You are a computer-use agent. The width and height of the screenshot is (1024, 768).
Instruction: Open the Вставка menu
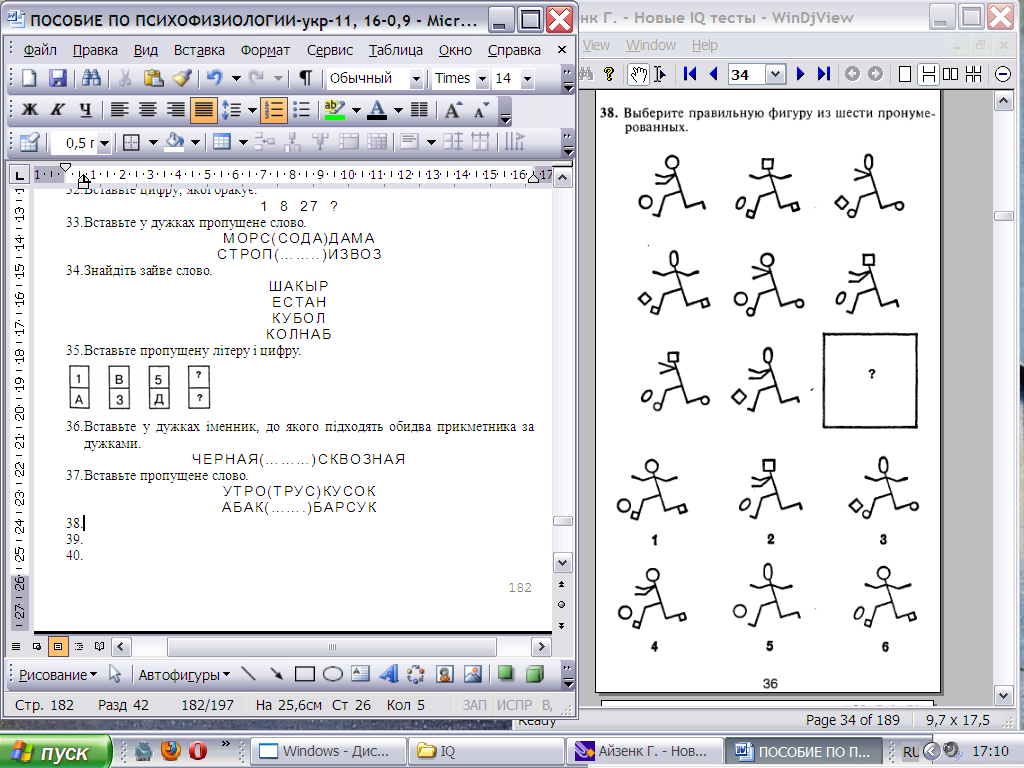199,50
